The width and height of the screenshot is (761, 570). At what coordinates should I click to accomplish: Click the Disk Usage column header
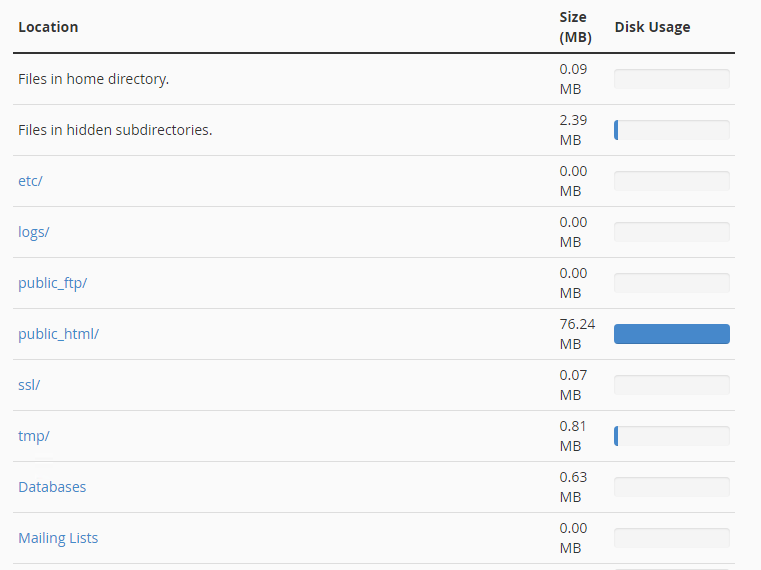click(x=652, y=27)
